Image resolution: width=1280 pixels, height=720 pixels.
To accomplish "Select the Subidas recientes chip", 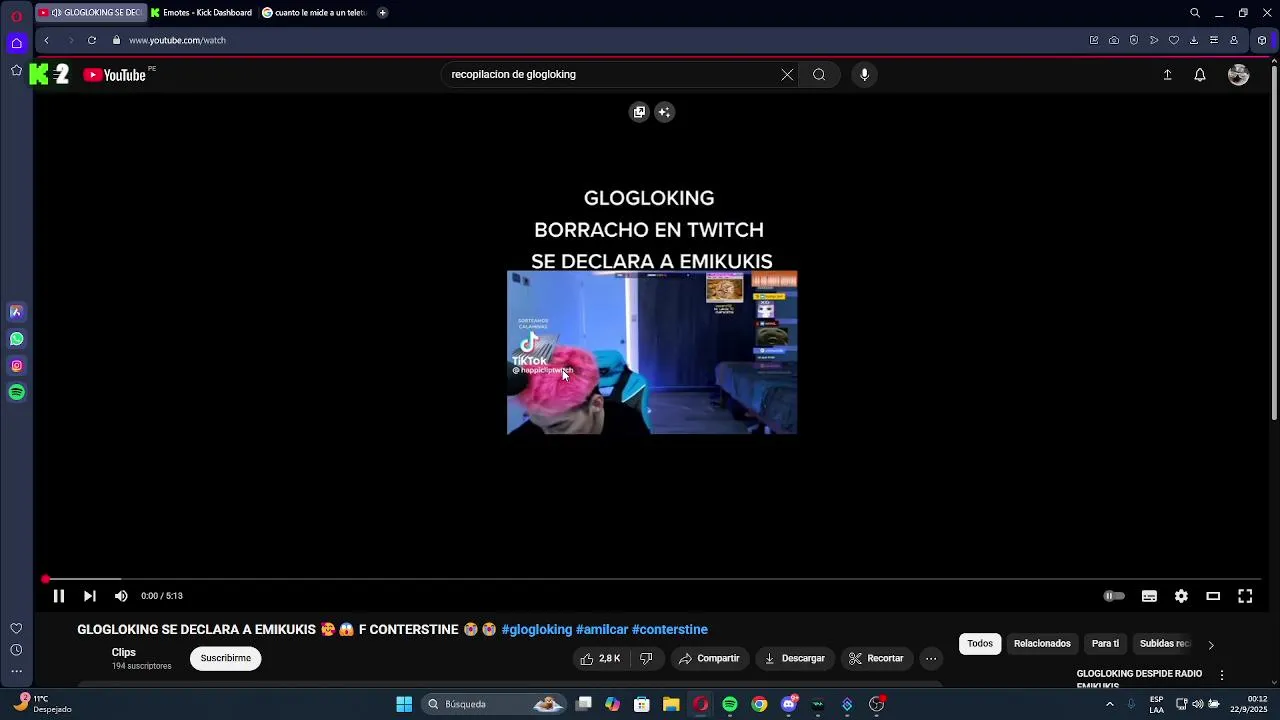I will click(x=1164, y=644).
